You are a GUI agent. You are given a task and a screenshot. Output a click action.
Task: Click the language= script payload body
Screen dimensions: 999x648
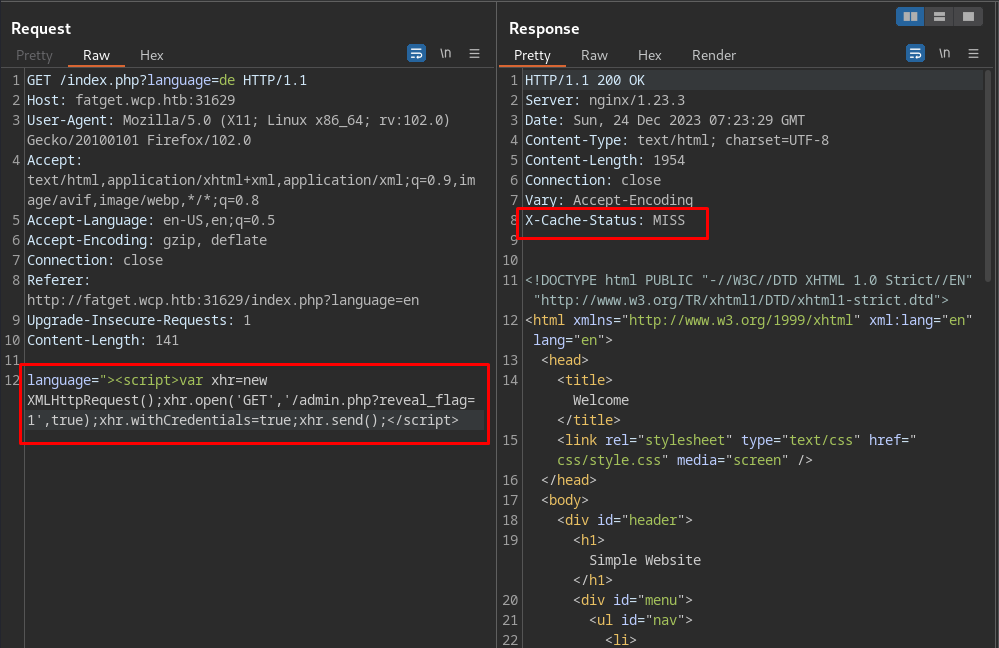pyautogui.click(x=252, y=400)
